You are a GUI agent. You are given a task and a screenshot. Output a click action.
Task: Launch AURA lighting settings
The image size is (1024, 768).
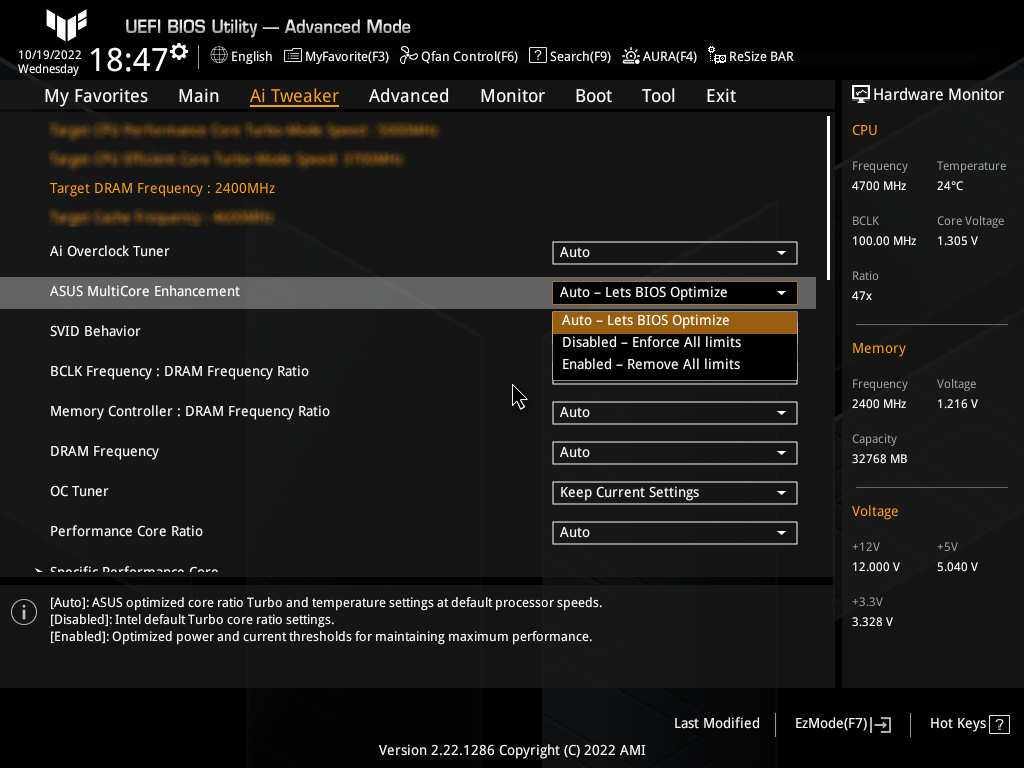tap(659, 56)
